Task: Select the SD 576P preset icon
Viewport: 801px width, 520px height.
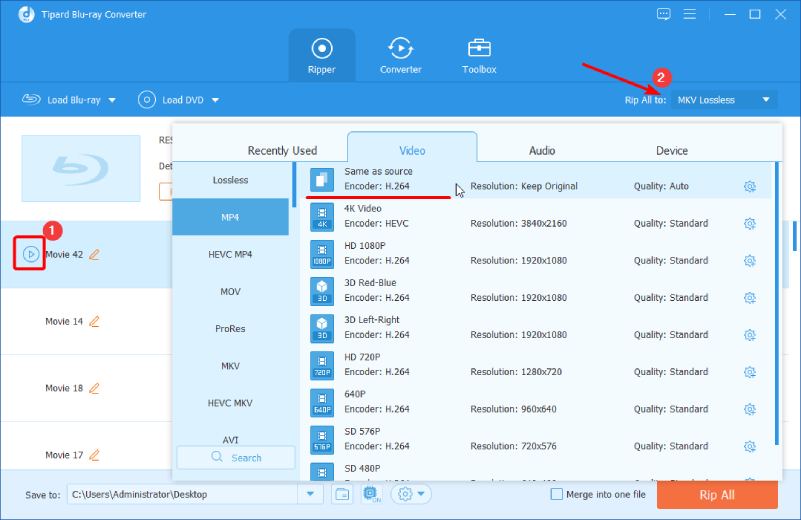Action: 322,440
